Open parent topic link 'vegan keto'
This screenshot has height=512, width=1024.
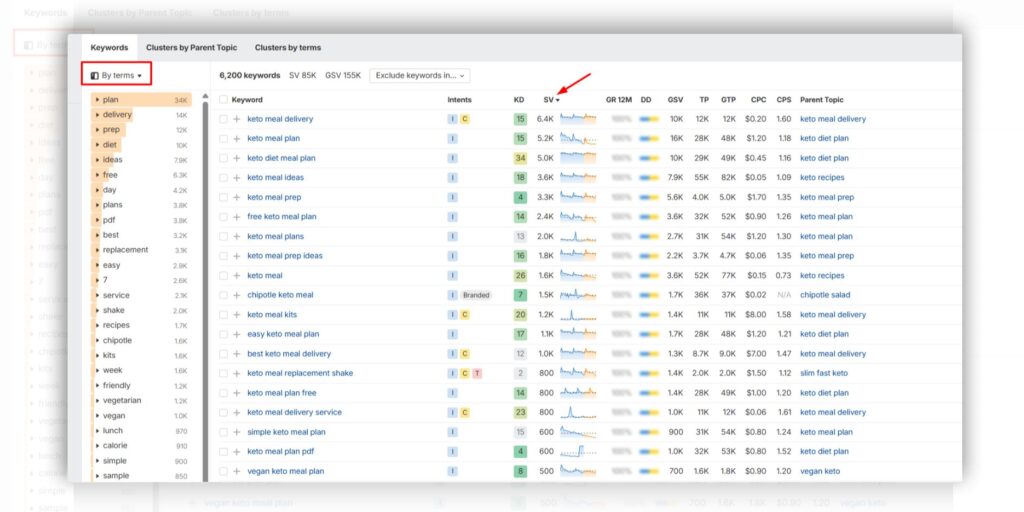point(820,472)
